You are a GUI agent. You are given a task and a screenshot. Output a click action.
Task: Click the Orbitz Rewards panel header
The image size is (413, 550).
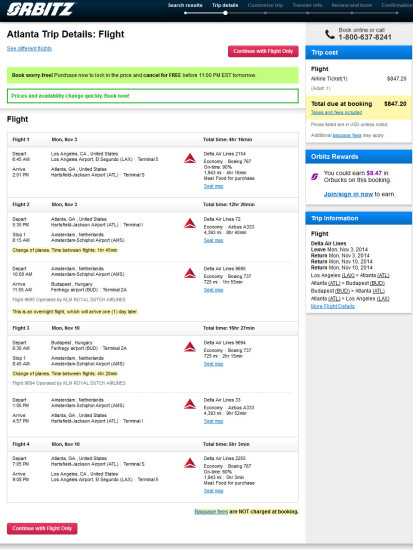click(x=359, y=157)
